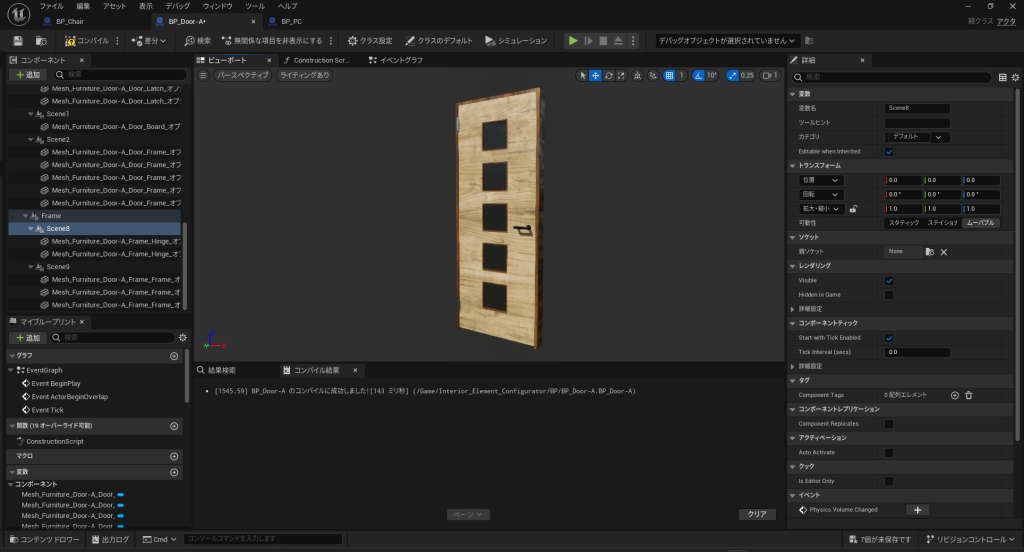The height and width of the screenshot is (552, 1024).
Task: Click the scale lock icon in Transform
Action: tap(853, 209)
